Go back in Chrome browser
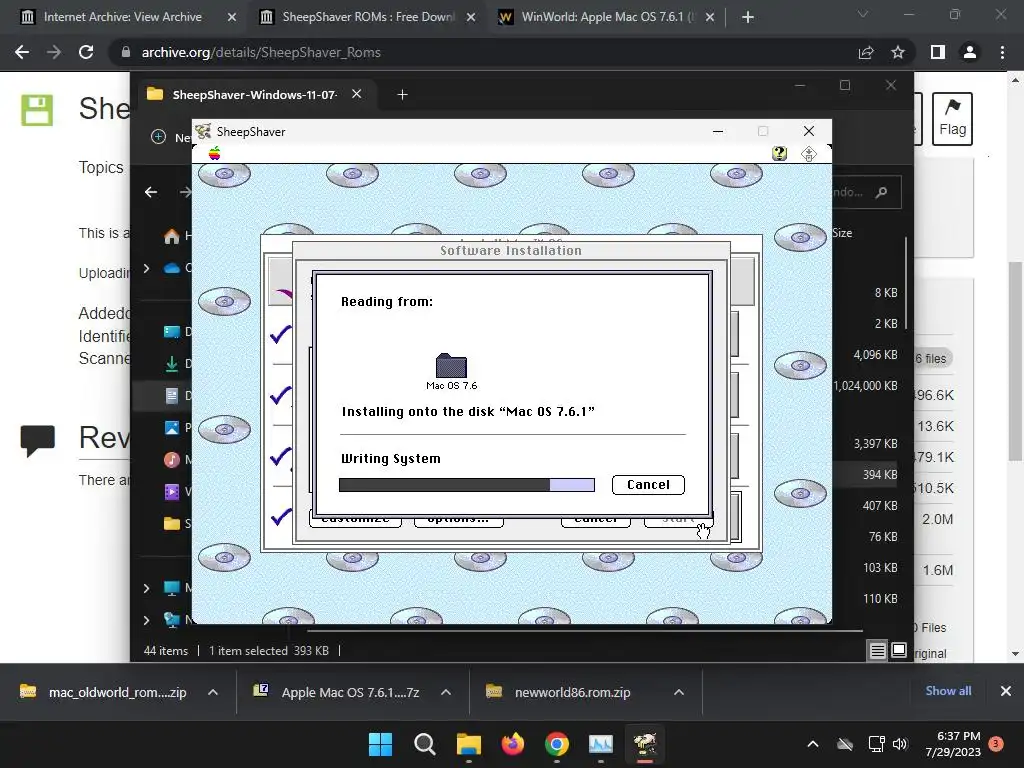The image size is (1024, 768). pos(22,52)
